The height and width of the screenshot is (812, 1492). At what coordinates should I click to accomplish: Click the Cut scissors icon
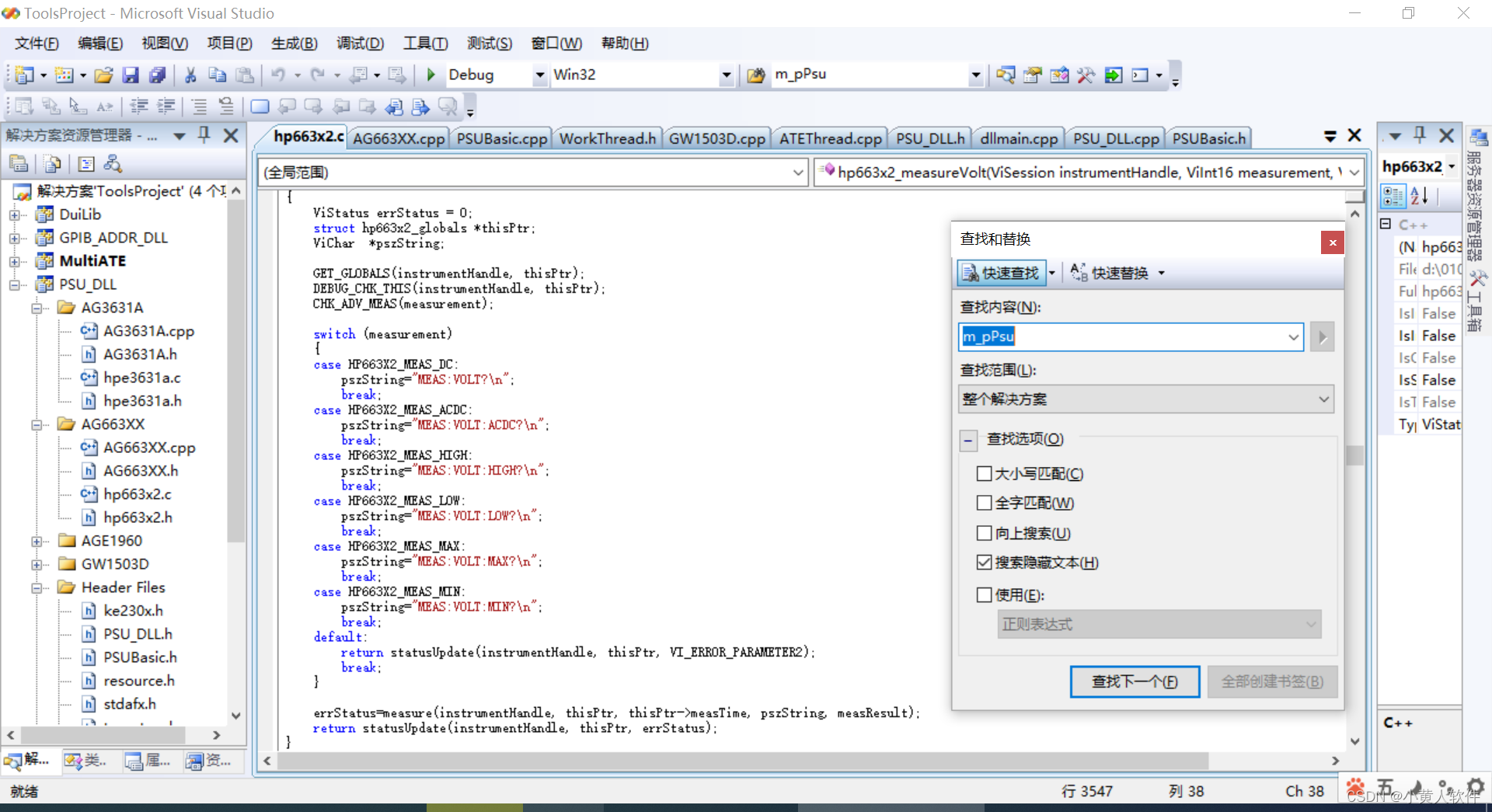tap(190, 75)
